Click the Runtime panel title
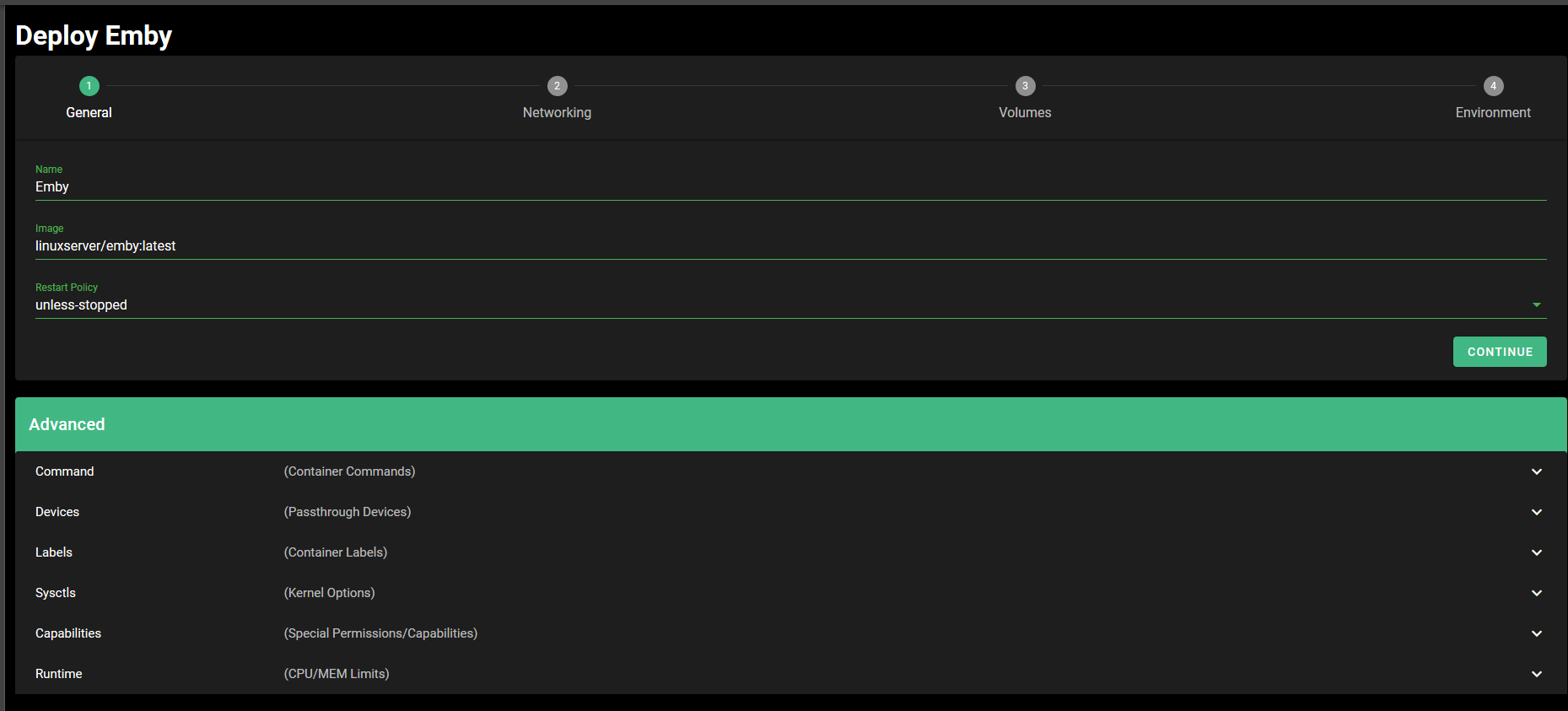 point(59,674)
